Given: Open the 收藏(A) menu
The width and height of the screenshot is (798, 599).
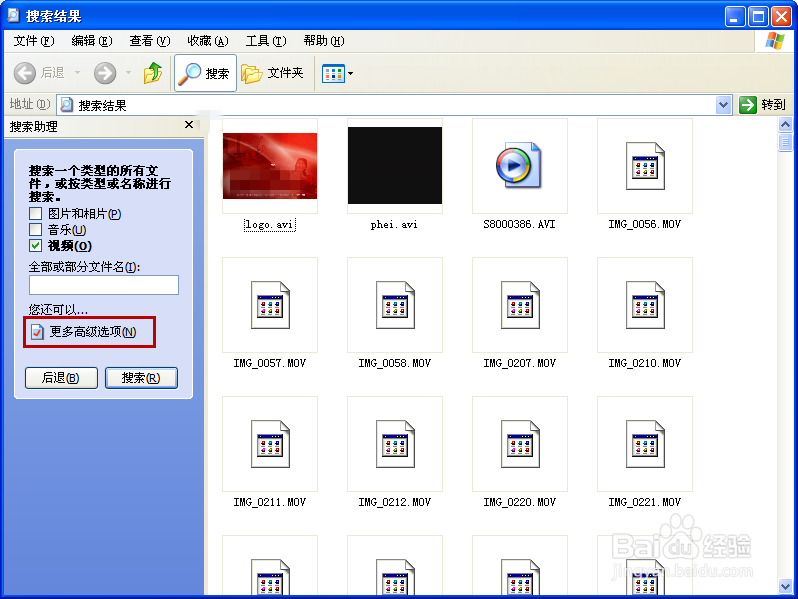Looking at the screenshot, I should [x=208, y=41].
